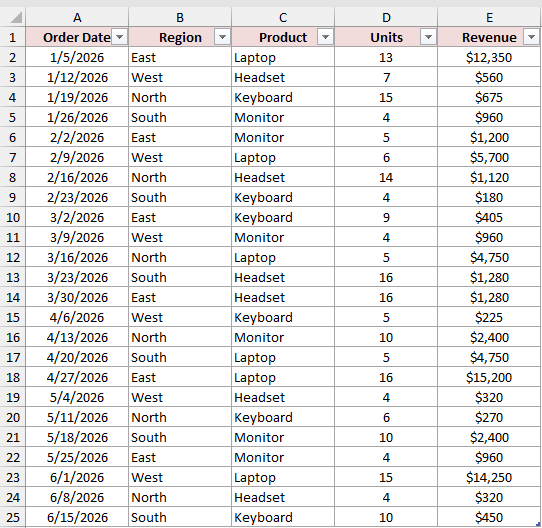Image resolution: width=542 pixels, height=528 pixels.
Task: Select revenue cell $15,200
Action: click(x=489, y=377)
